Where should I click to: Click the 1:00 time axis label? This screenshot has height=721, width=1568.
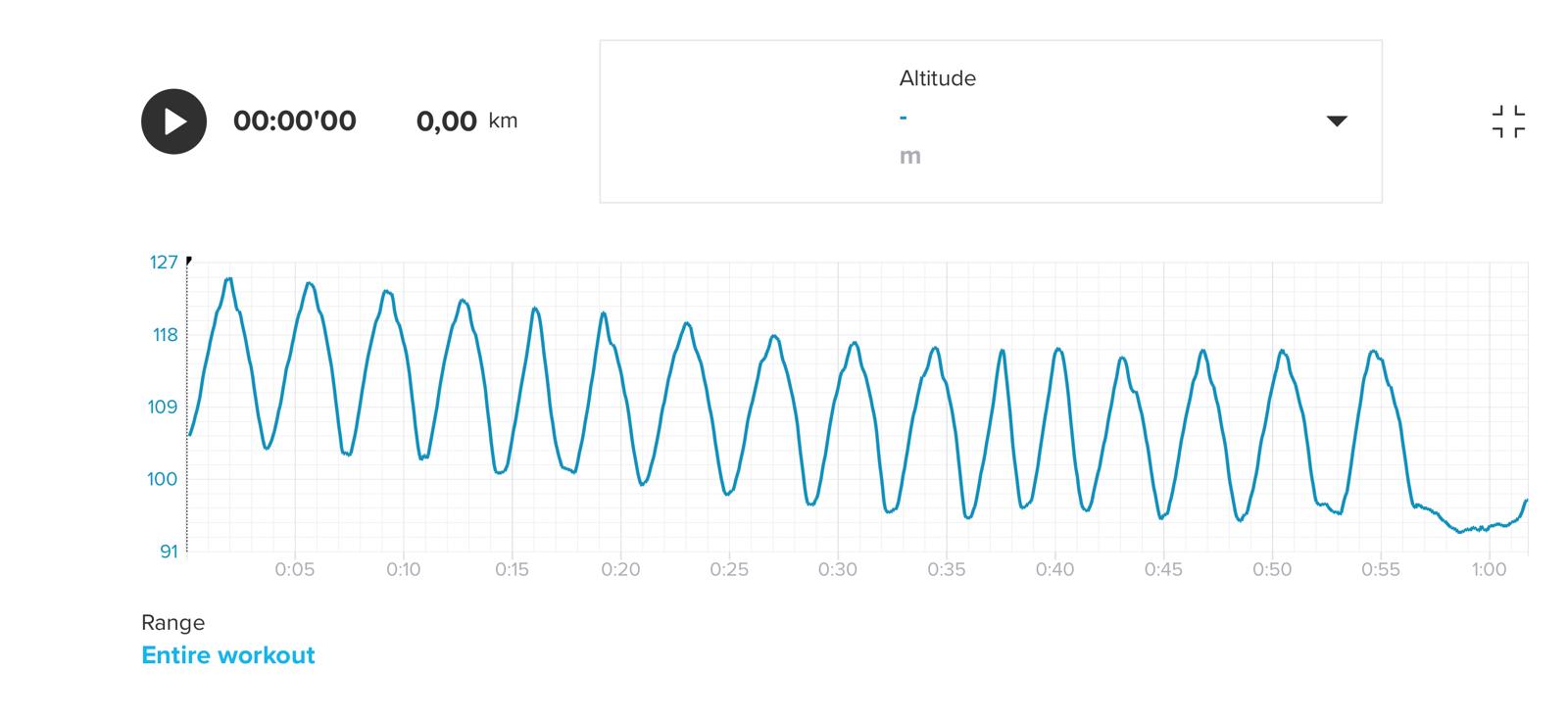pyautogui.click(x=1489, y=570)
